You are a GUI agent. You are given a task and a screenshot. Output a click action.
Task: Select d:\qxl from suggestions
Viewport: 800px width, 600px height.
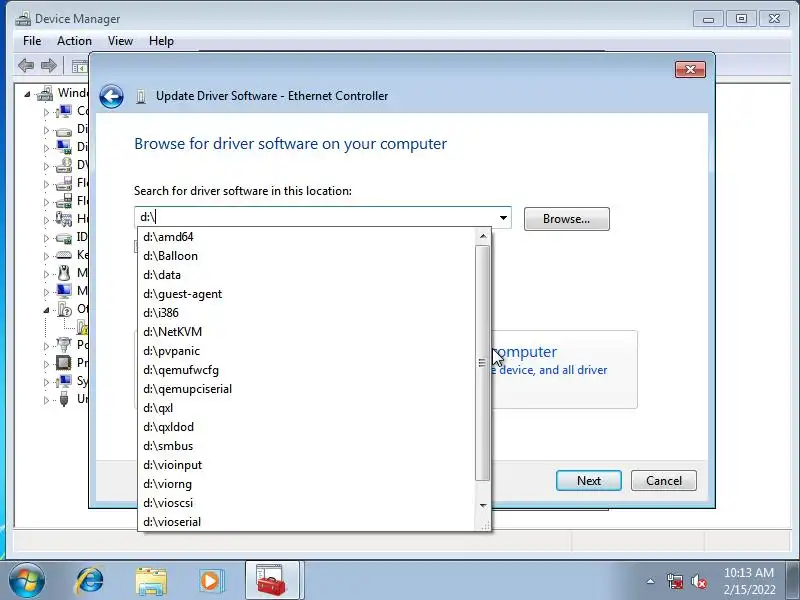point(307,408)
